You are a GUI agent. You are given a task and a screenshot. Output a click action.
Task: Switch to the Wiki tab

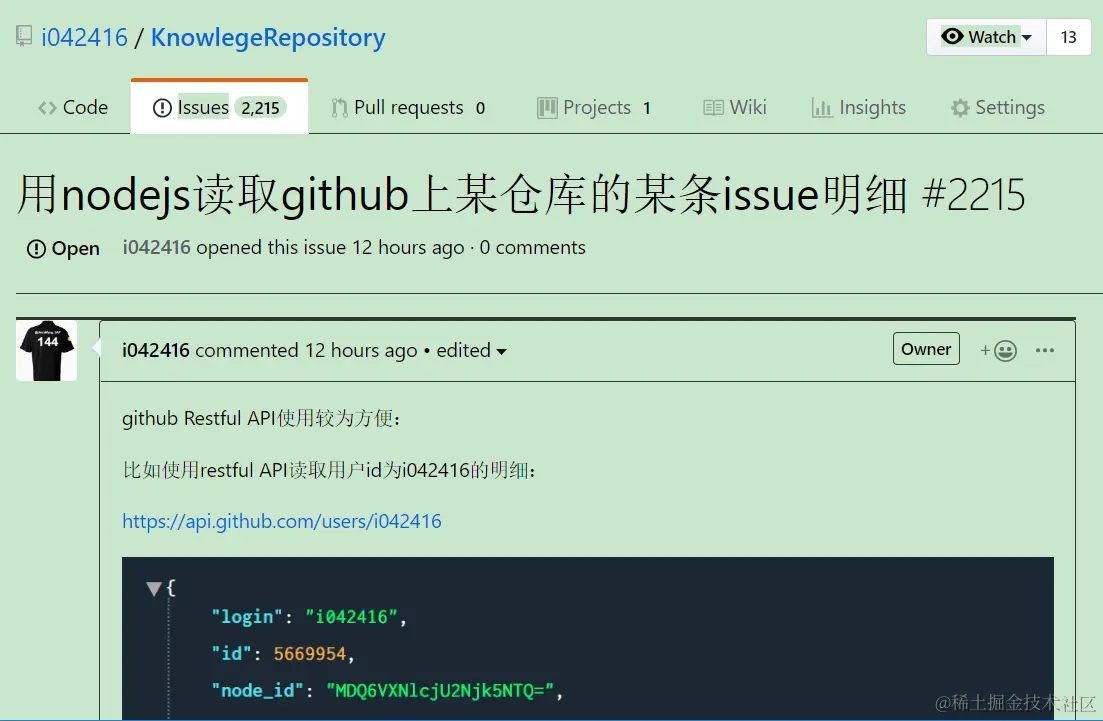tap(734, 108)
